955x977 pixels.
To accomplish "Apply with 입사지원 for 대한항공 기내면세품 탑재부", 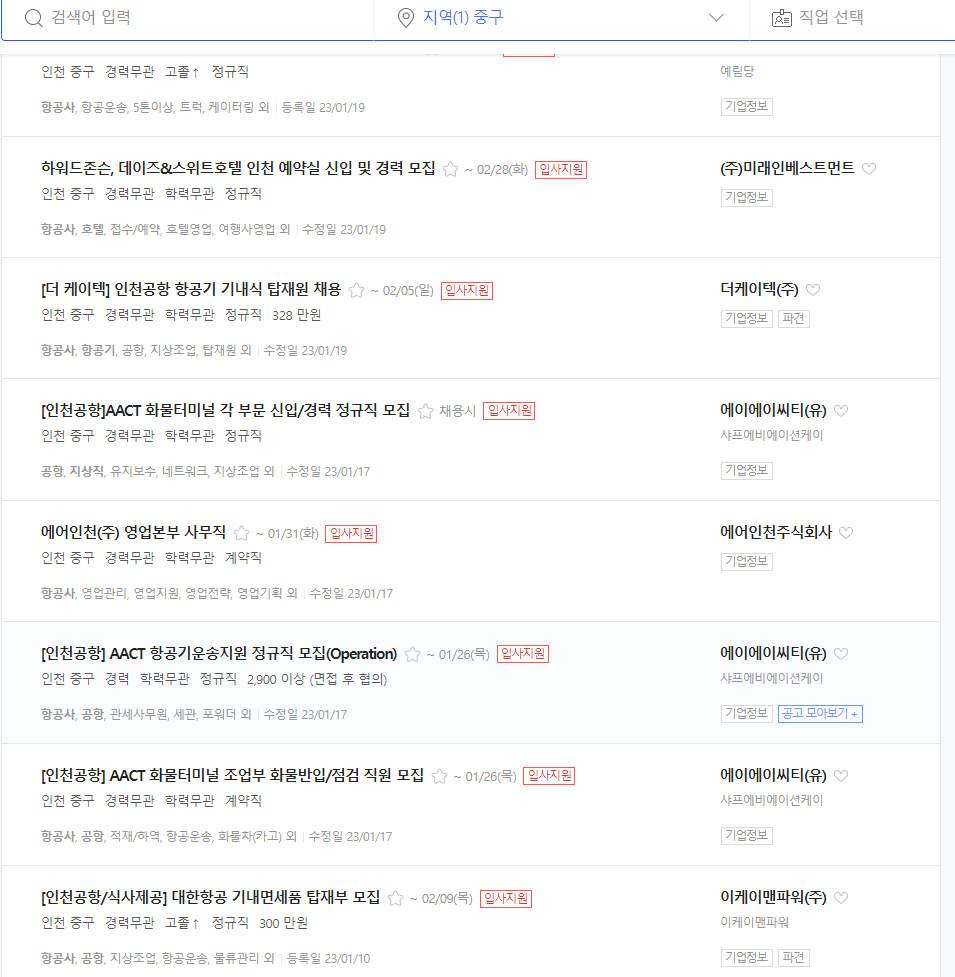I will tap(506, 898).
